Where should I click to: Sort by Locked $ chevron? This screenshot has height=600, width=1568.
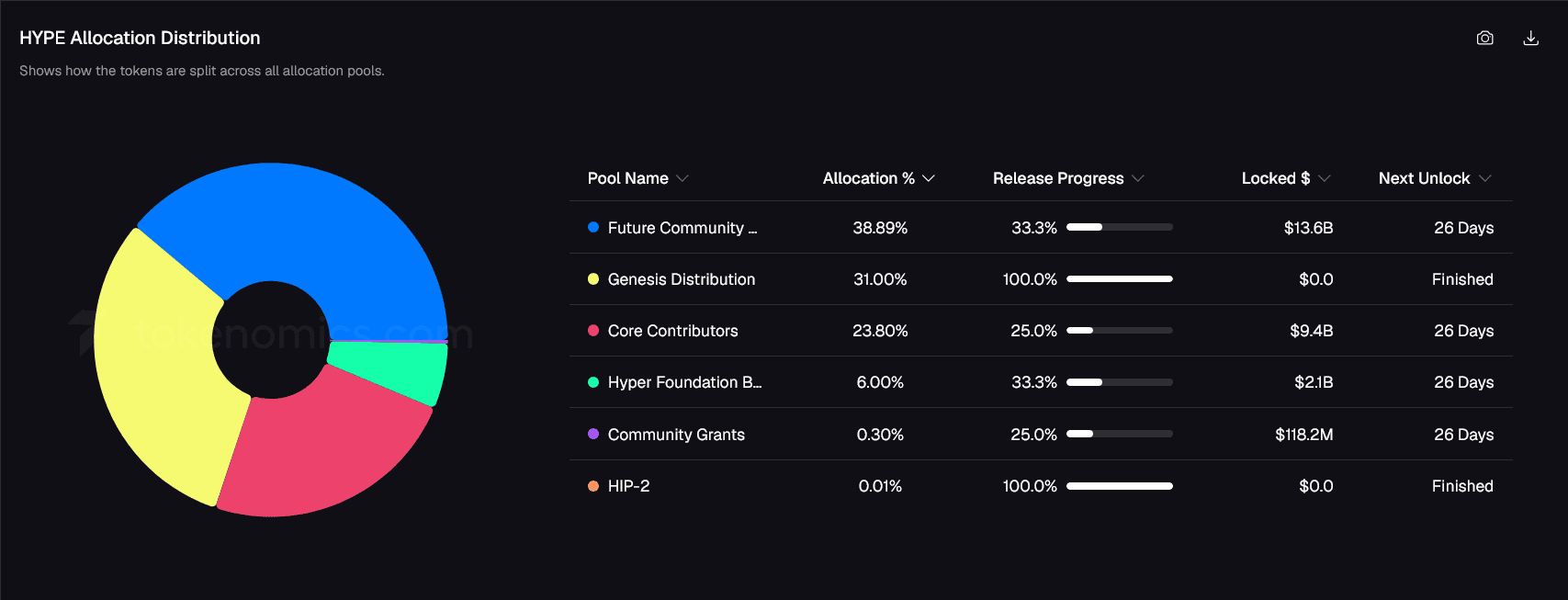(1324, 178)
